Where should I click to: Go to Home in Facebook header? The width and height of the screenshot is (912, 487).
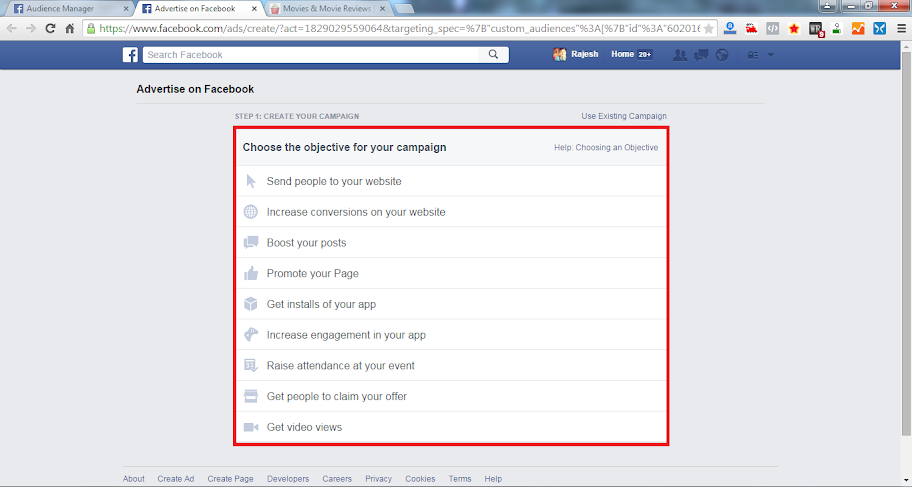tap(622, 54)
